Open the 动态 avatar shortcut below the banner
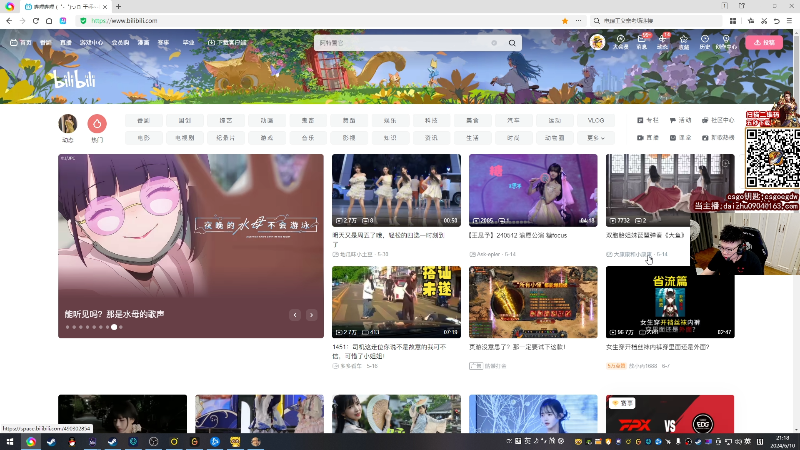 pyautogui.click(x=68, y=124)
